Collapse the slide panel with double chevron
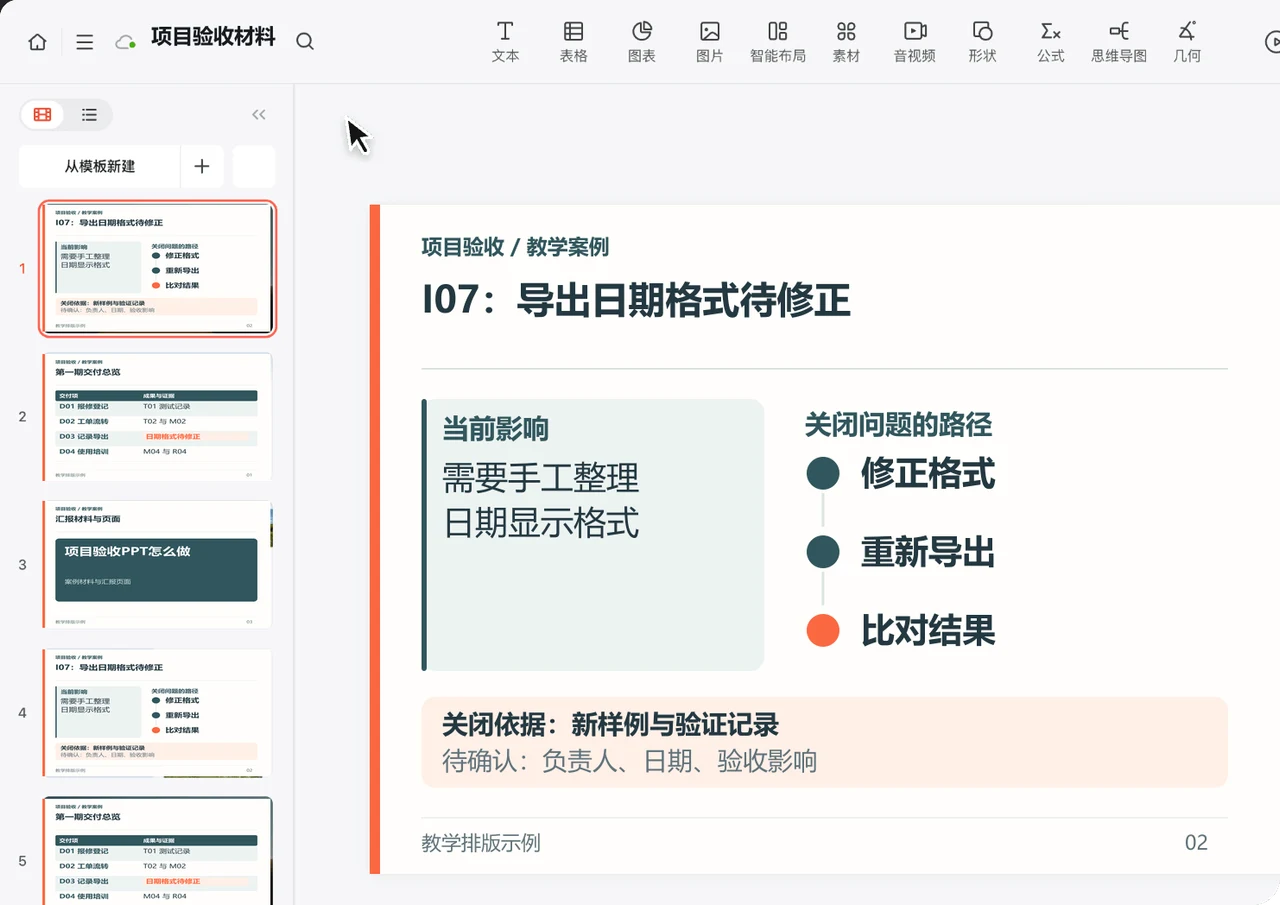This screenshot has width=1280, height=905. (259, 115)
